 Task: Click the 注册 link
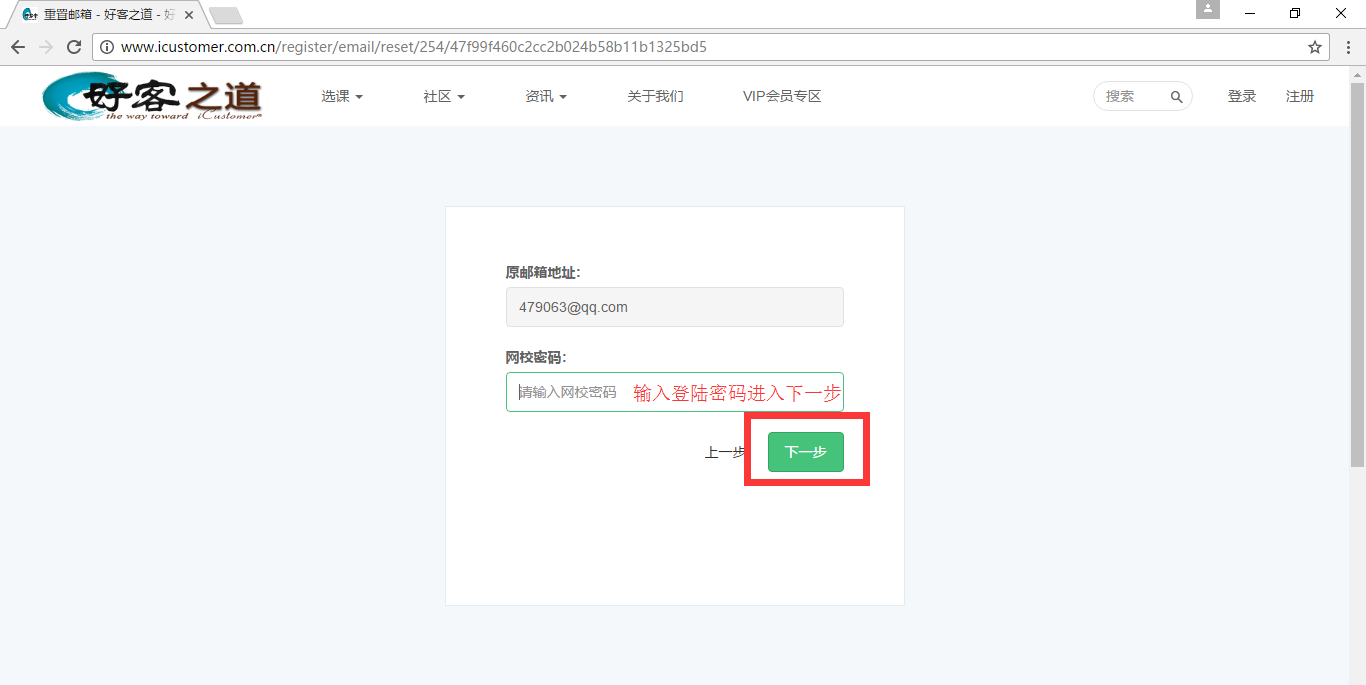tap(1300, 97)
